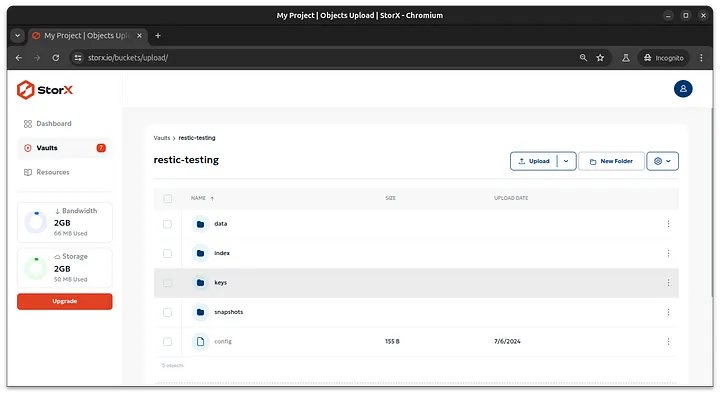Click the snapshots folder icon

point(200,312)
